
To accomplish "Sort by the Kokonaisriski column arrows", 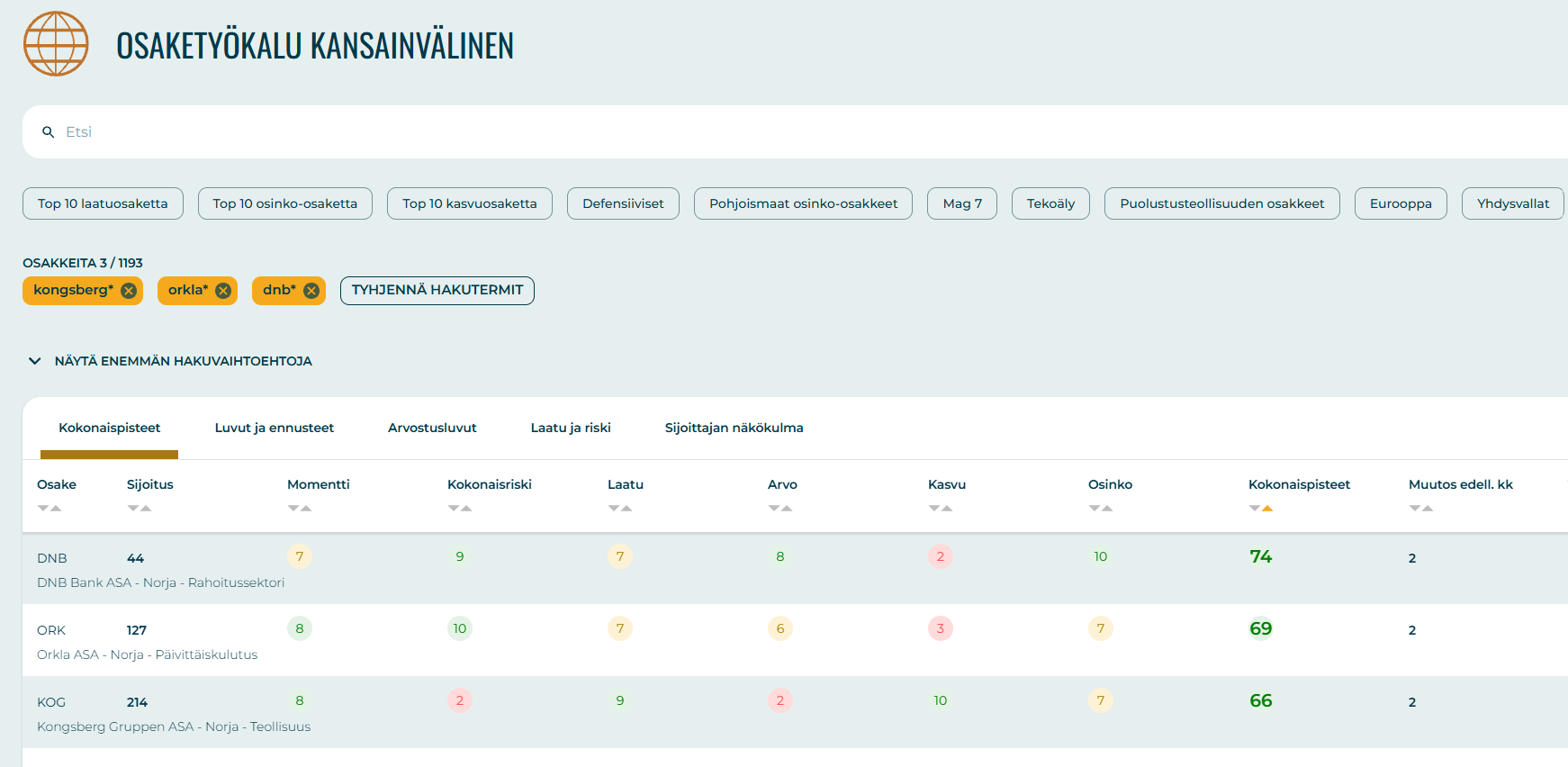I will coord(460,509).
